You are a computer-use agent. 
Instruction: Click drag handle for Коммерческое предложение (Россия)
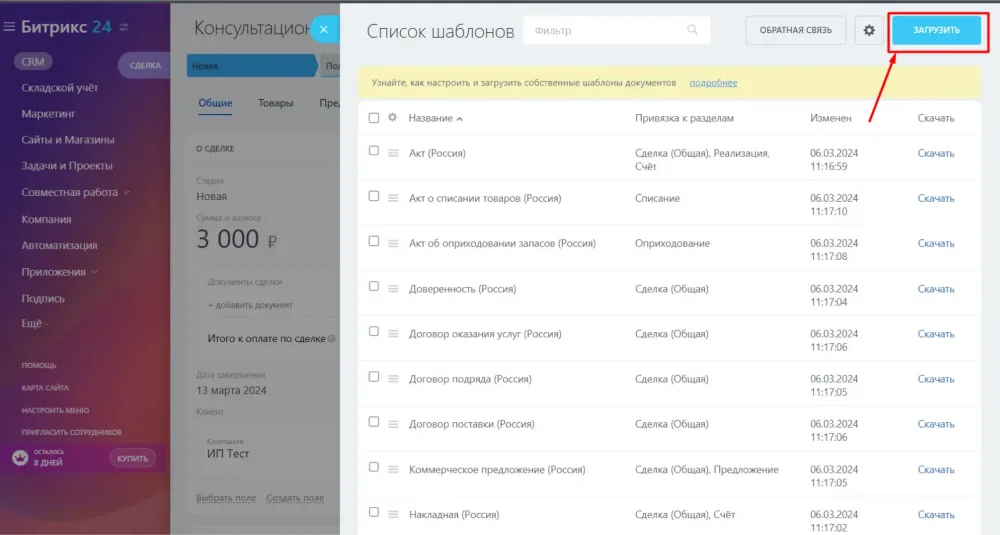(393, 469)
